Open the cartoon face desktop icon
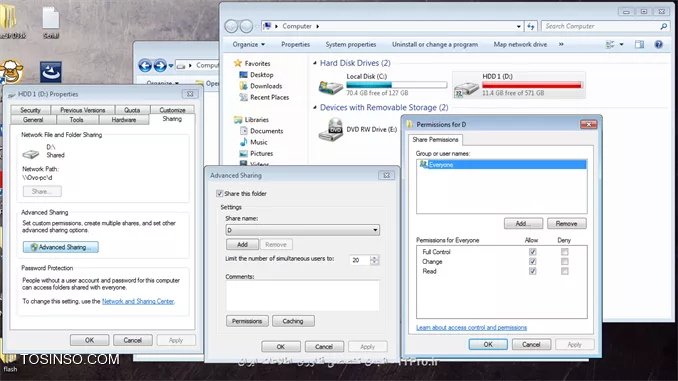 click(x=11, y=72)
